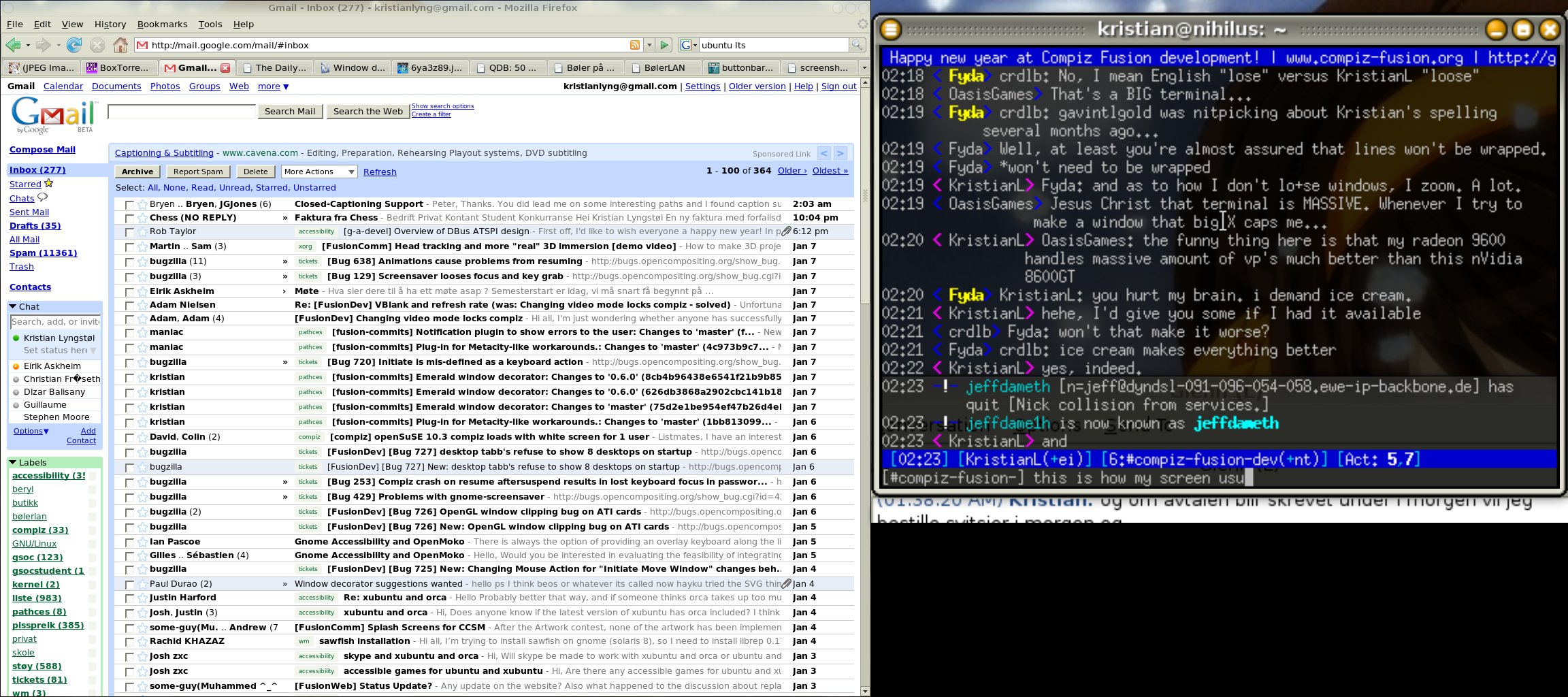Collapse the Labels panel triangle
Screen dimensions: 1568x697
13,462
